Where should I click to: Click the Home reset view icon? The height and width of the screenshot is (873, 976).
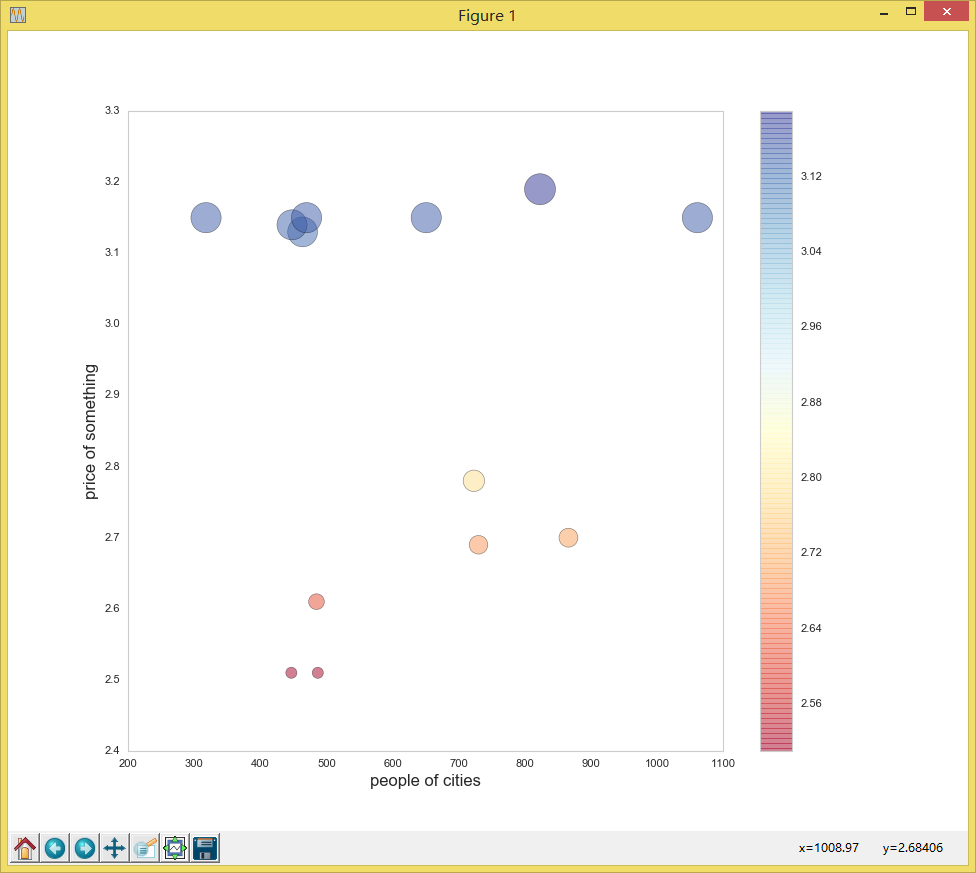[25, 848]
